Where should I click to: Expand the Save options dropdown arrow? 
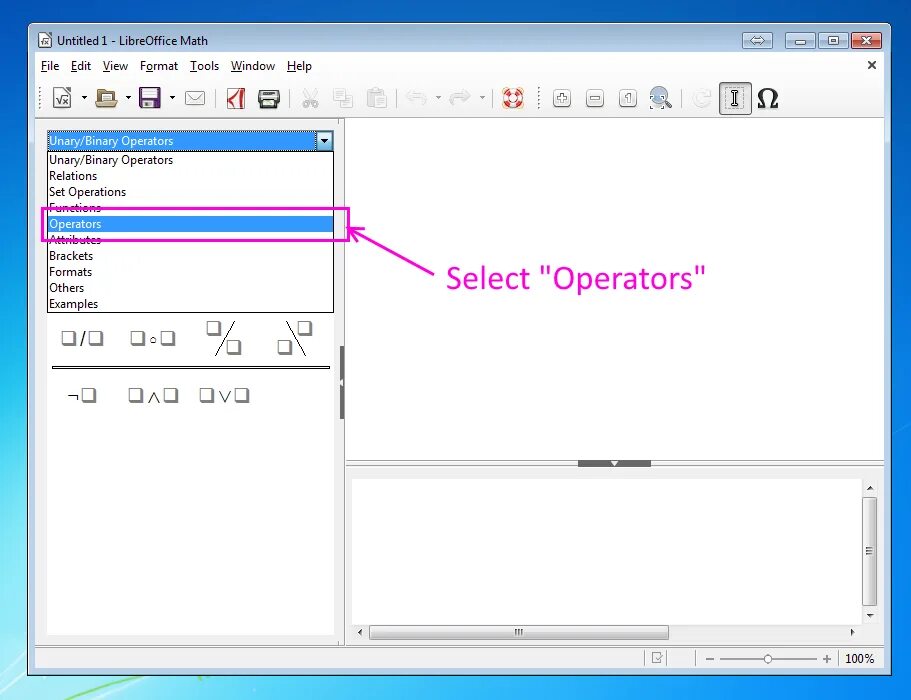(173, 98)
